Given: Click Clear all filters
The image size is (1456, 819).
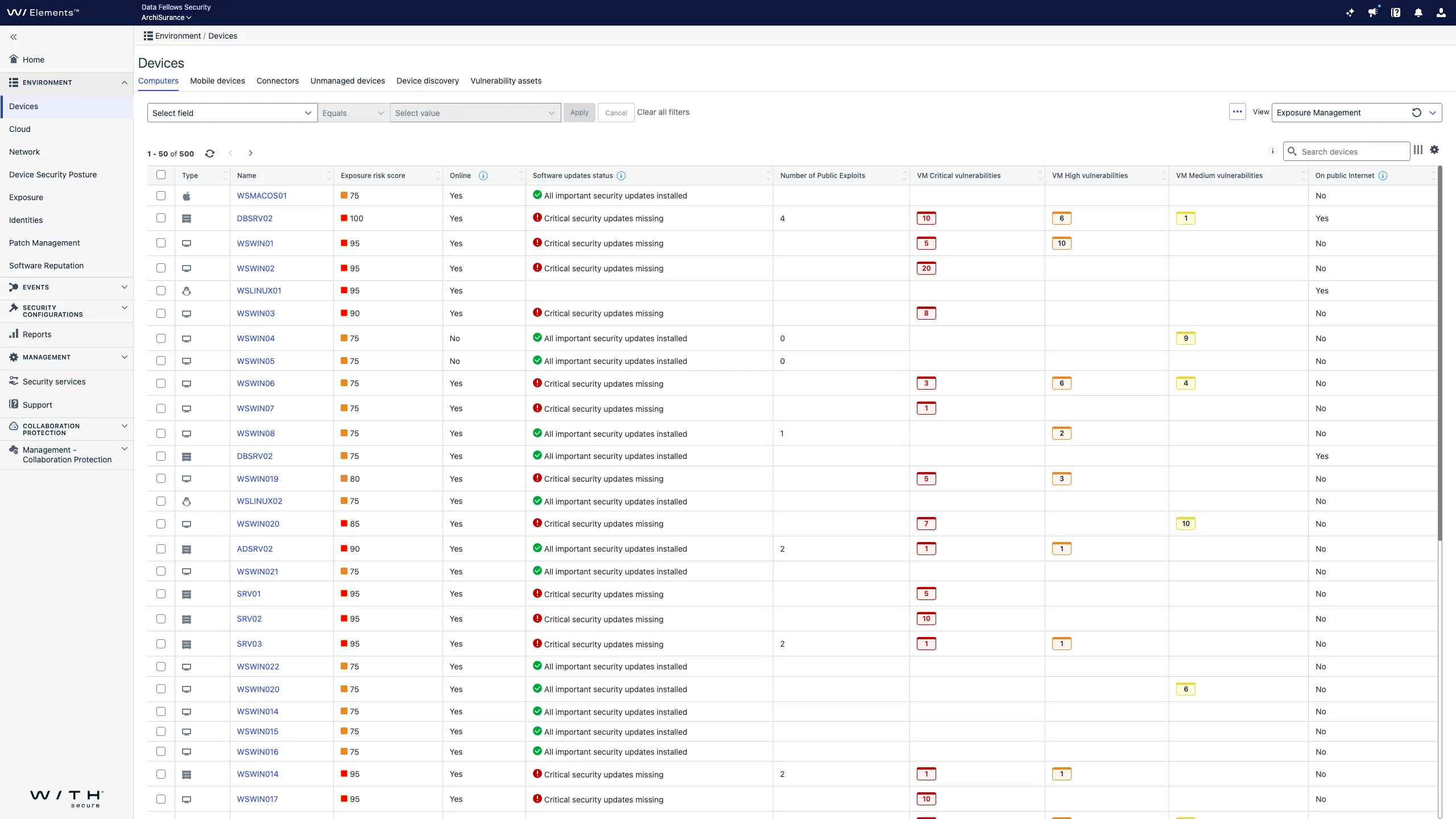Looking at the screenshot, I should pyautogui.click(x=663, y=112).
